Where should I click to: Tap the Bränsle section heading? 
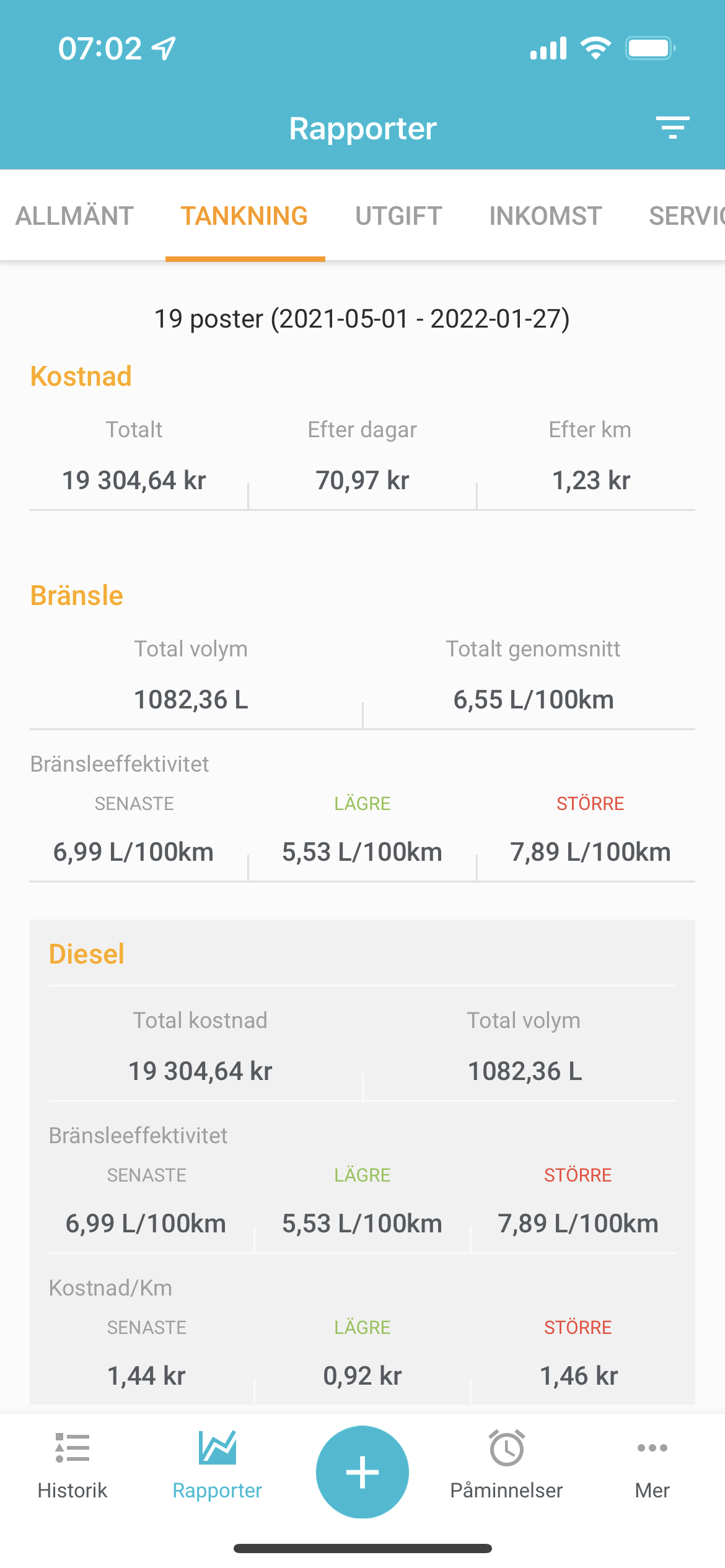[77, 596]
